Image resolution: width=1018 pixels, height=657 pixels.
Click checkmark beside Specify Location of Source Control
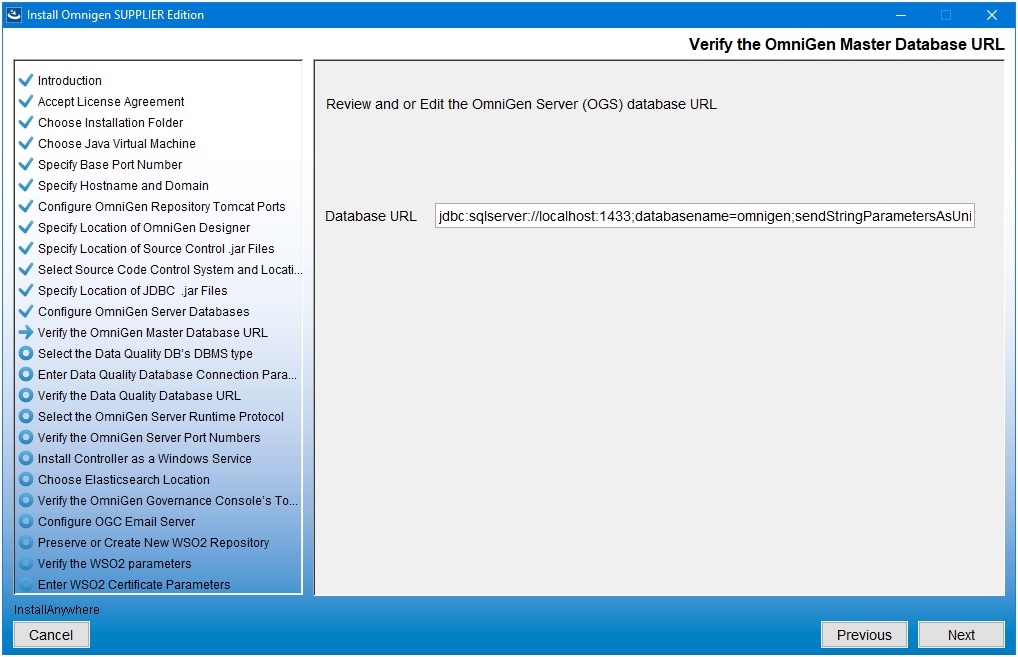[26, 249]
